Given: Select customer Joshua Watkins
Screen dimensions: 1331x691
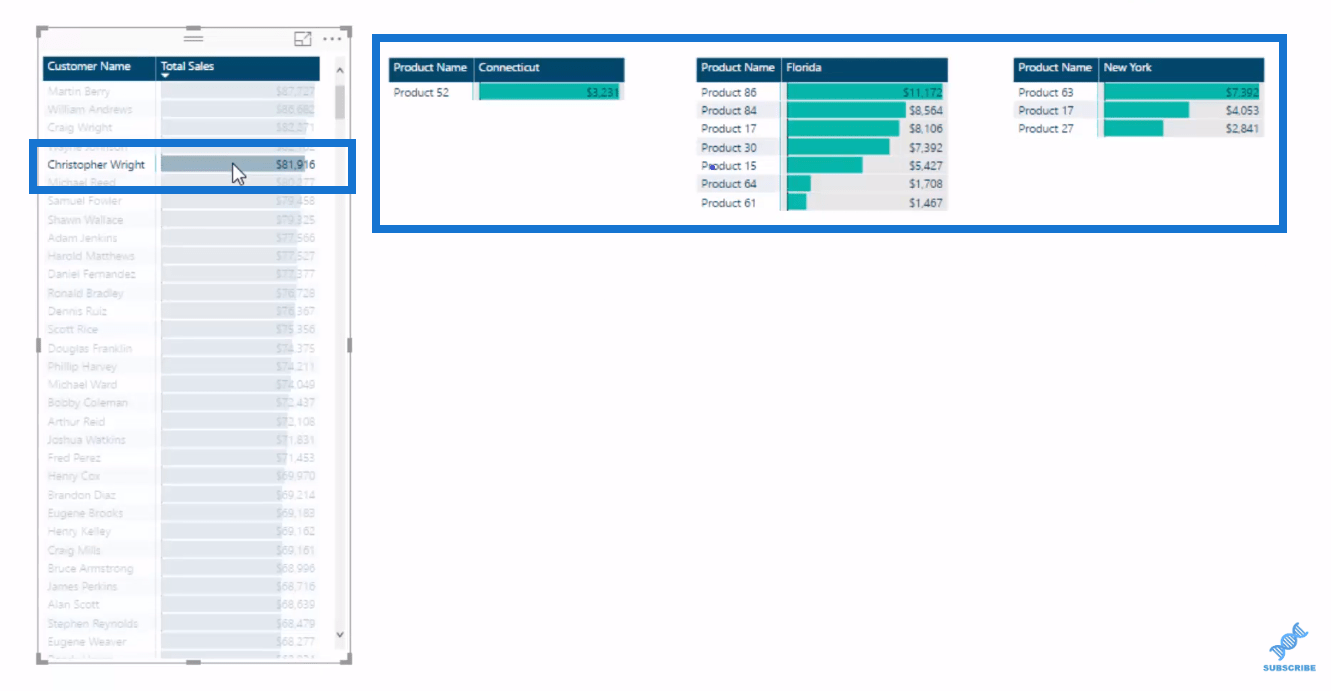Looking at the screenshot, I should pyautogui.click(x=86, y=440).
